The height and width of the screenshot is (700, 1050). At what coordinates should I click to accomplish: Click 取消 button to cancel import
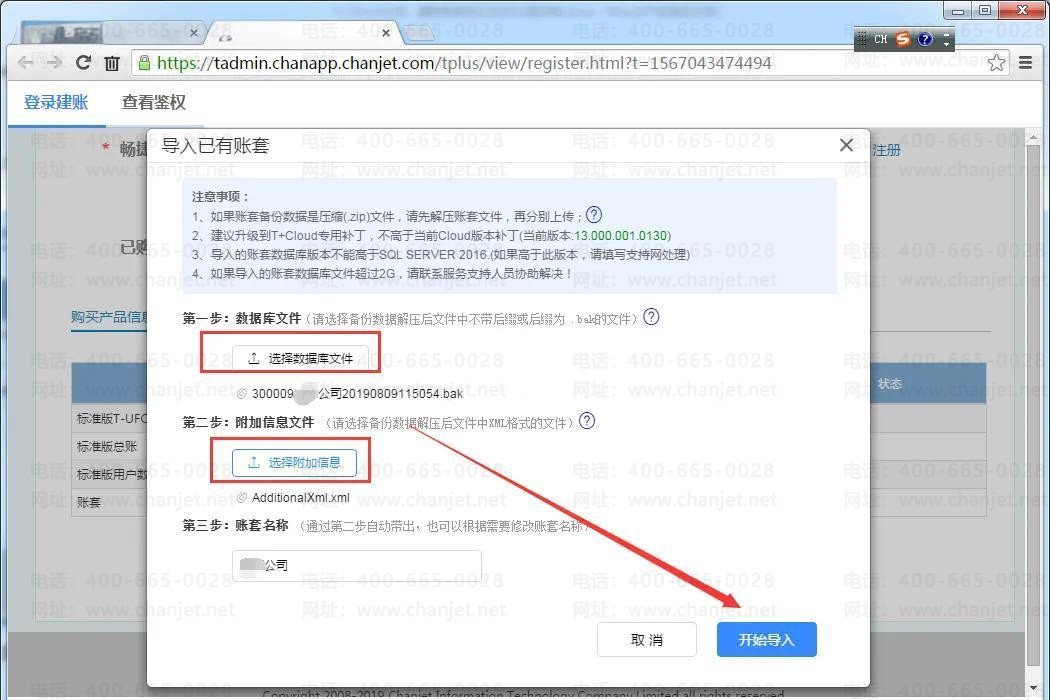647,640
